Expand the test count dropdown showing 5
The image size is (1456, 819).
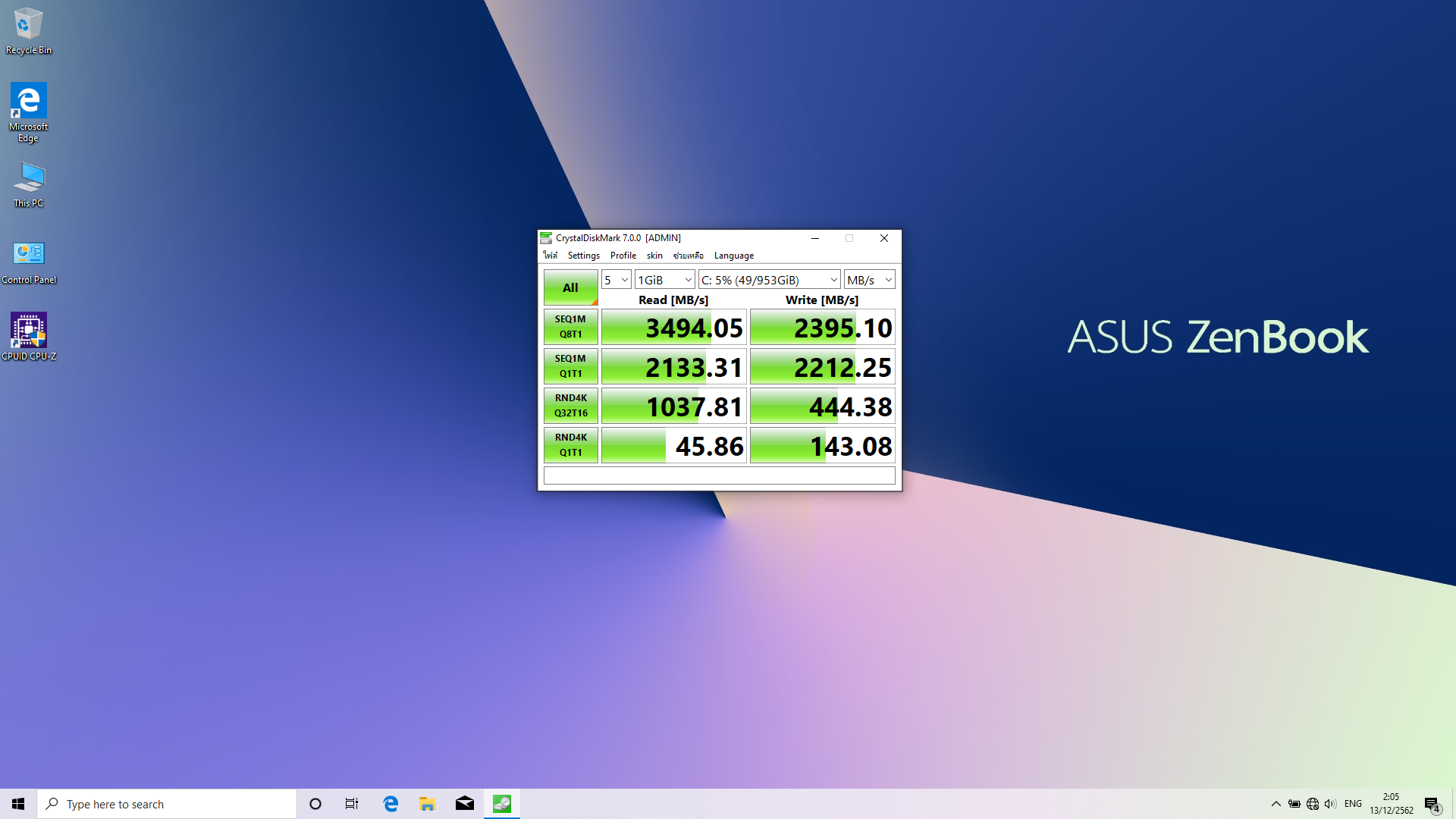click(617, 280)
